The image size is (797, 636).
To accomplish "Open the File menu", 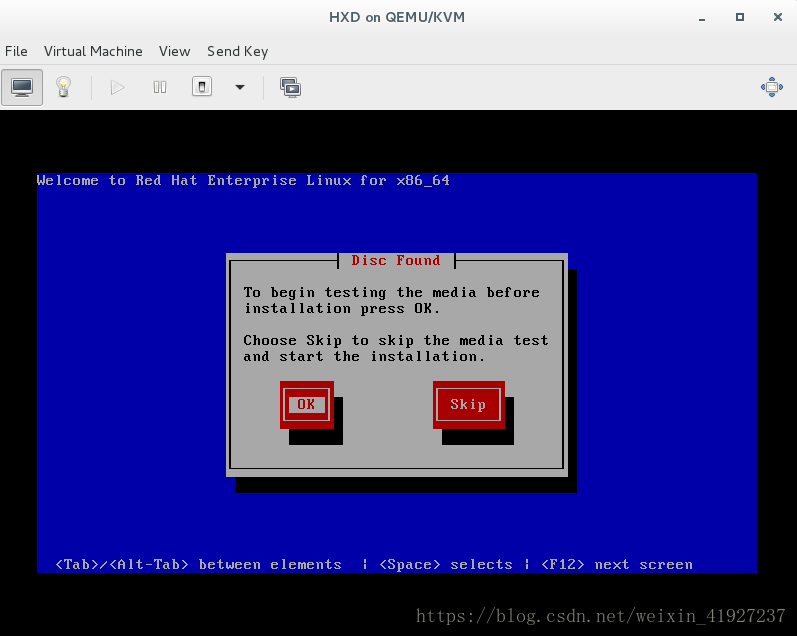I will pyautogui.click(x=16, y=51).
